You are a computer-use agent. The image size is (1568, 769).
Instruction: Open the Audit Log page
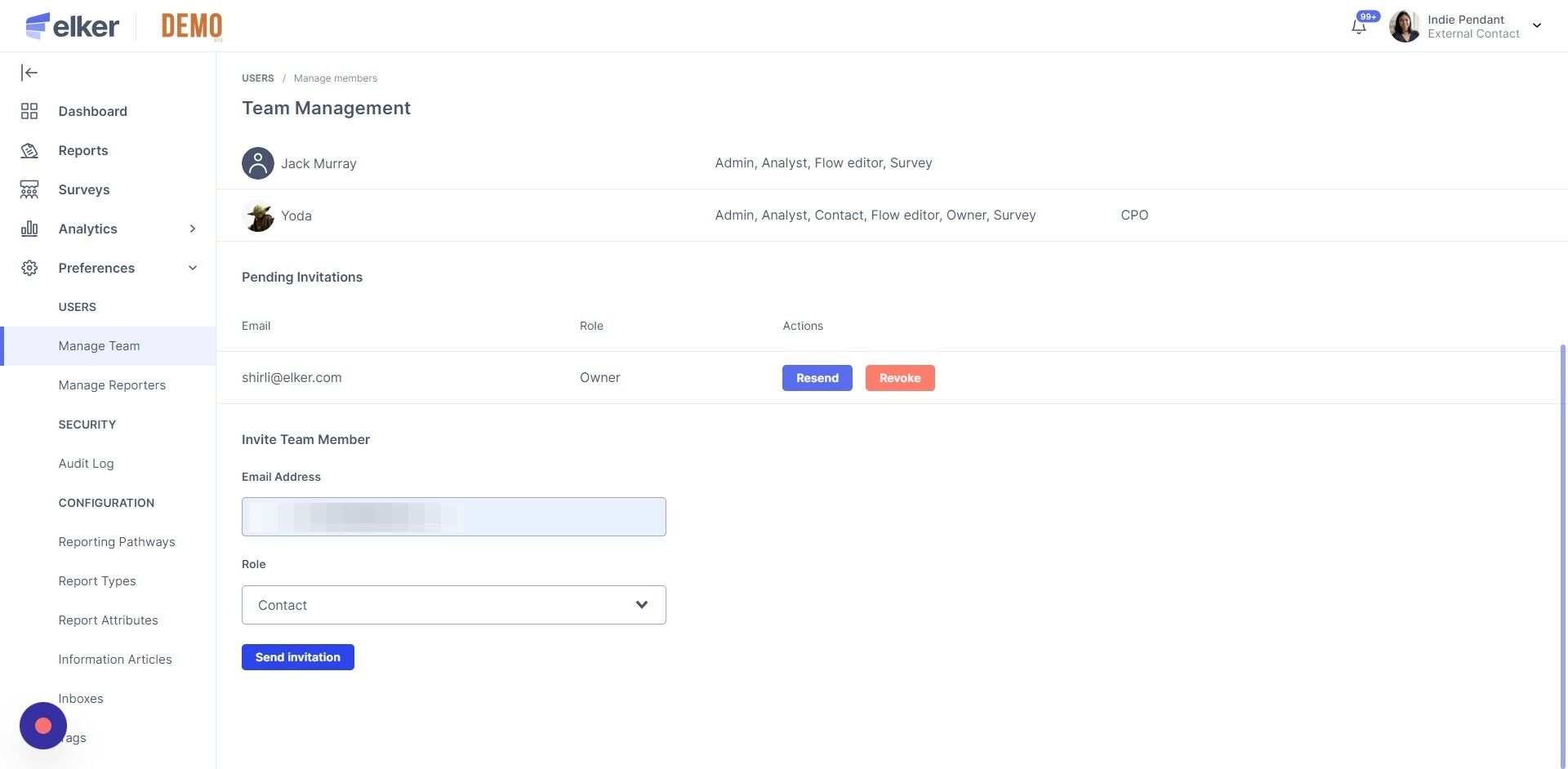(x=86, y=464)
